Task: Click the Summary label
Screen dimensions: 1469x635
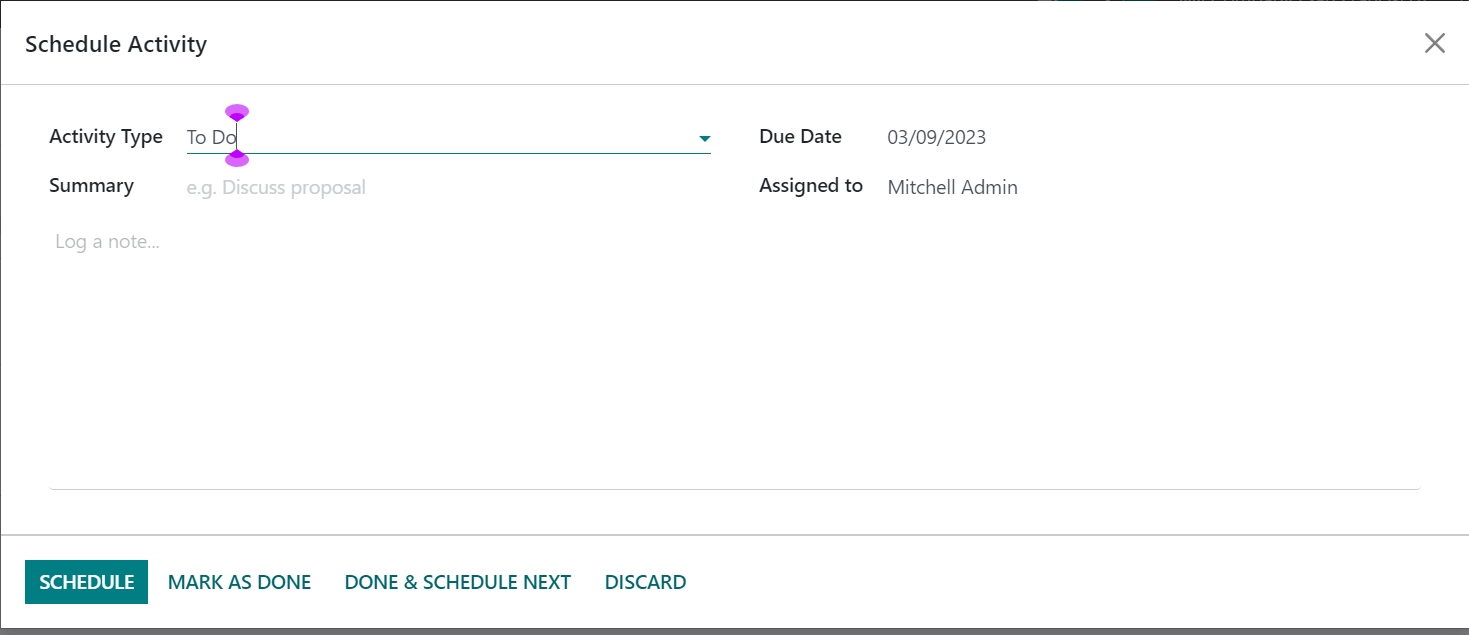Action: pyautogui.click(x=91, y=186)
